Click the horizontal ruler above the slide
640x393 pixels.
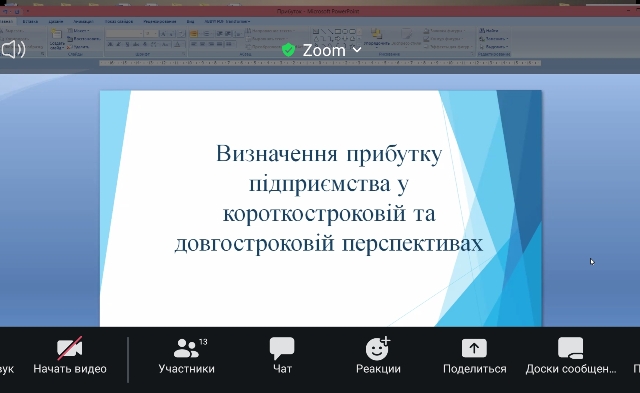coord(320,63)
